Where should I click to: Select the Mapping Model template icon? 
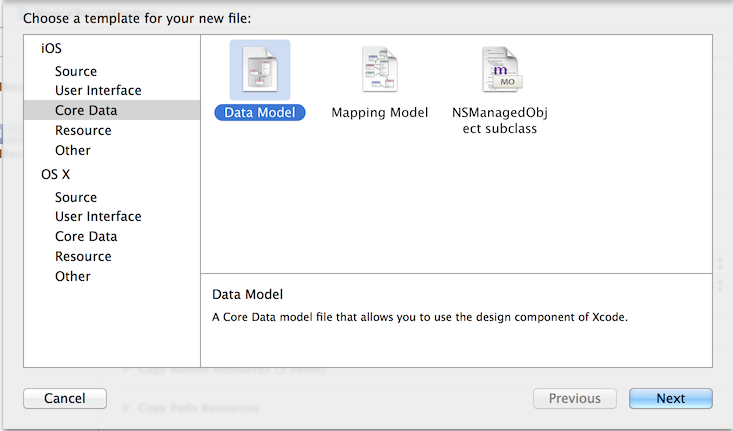[380, 70]
